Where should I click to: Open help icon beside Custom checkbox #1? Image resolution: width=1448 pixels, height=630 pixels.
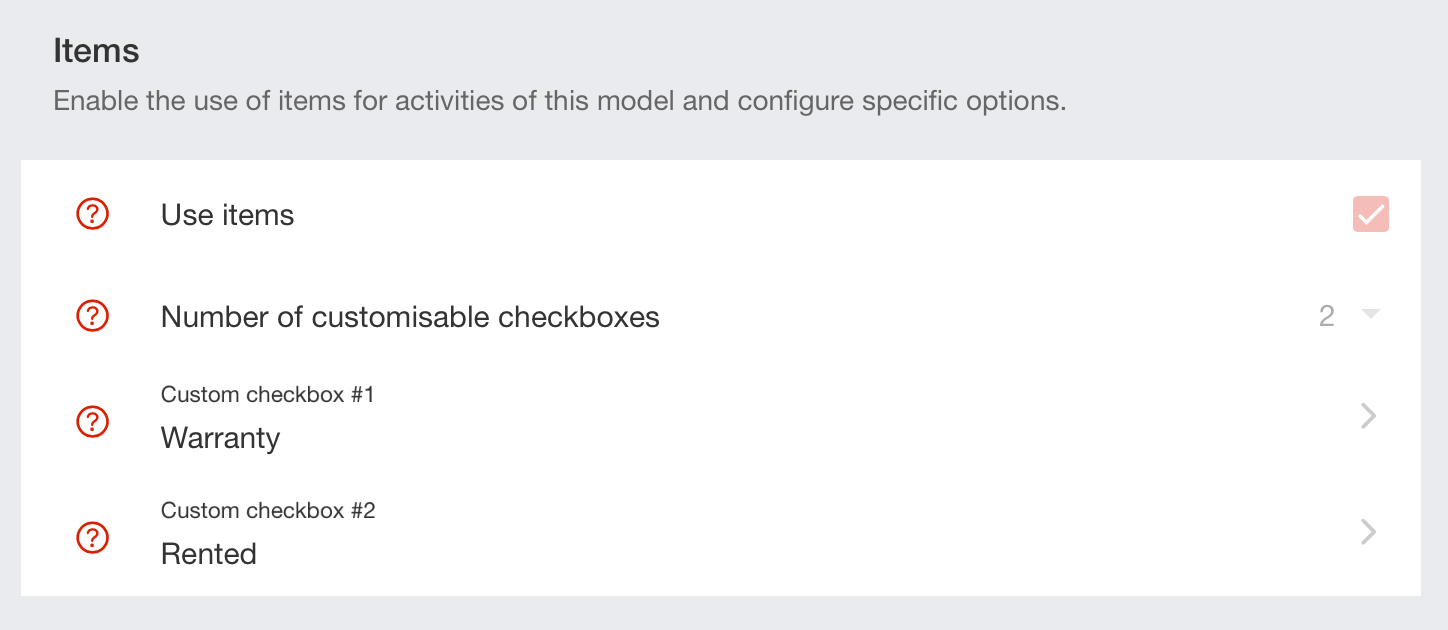click(93, 422)
